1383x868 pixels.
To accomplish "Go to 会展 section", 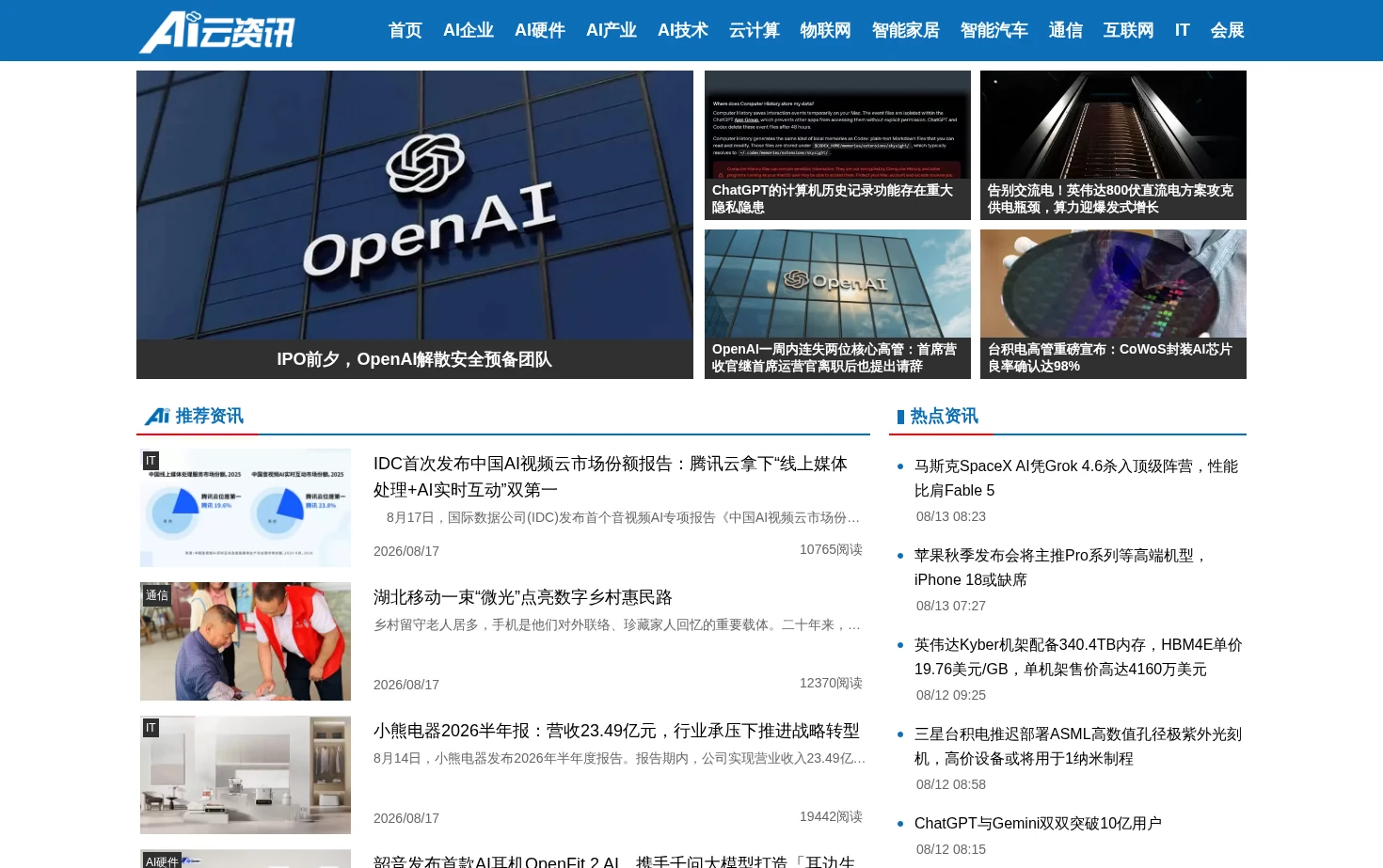I will (1228, 30).
